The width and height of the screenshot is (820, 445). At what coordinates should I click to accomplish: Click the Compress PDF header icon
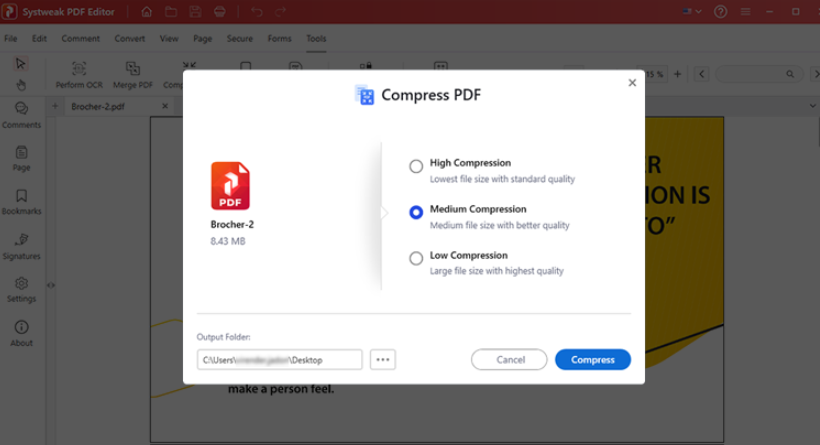(x=365, y=95)
